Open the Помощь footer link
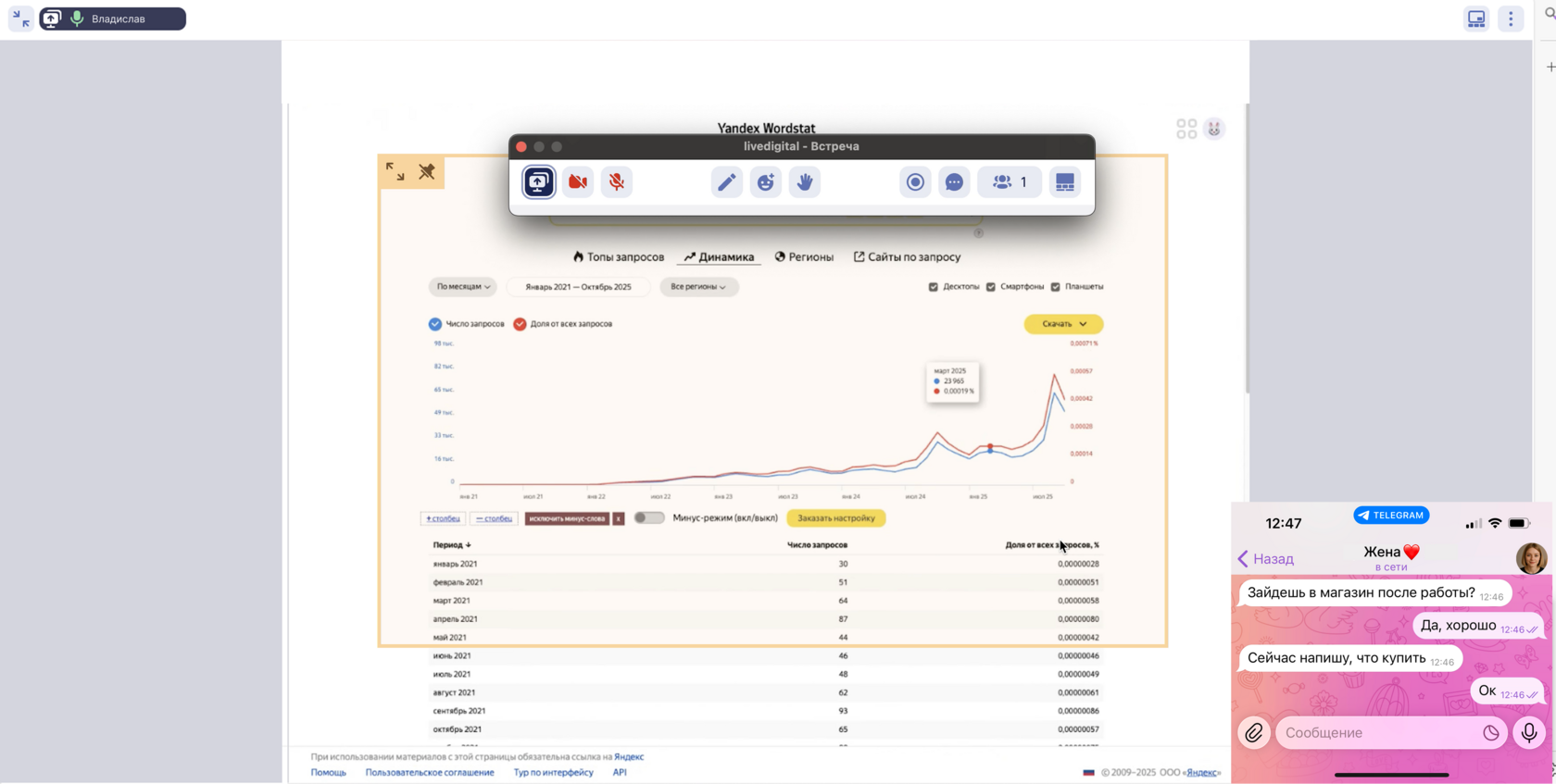 (328, 772)
